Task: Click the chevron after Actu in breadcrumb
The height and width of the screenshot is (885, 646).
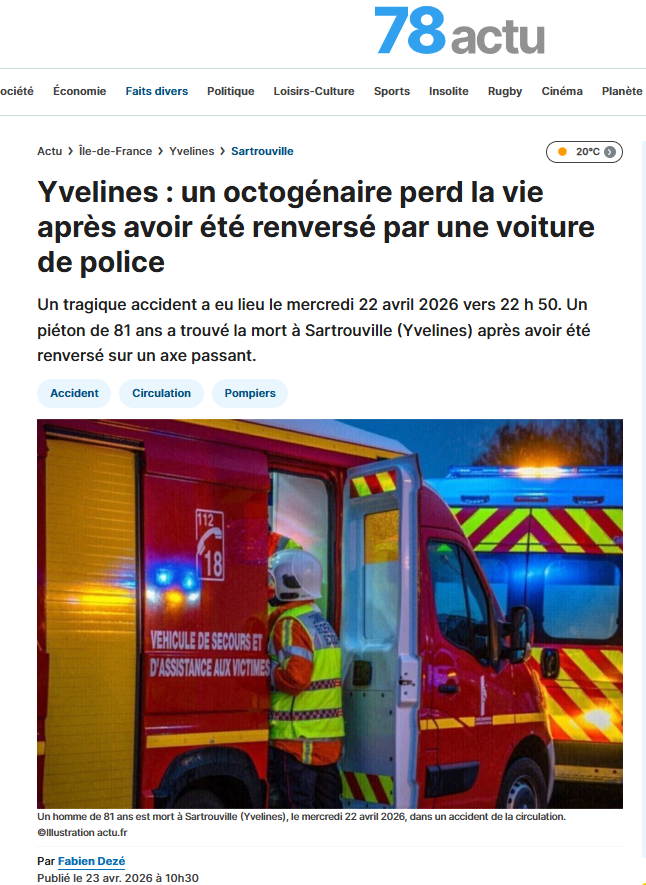Action: click(x=71, y=151)
